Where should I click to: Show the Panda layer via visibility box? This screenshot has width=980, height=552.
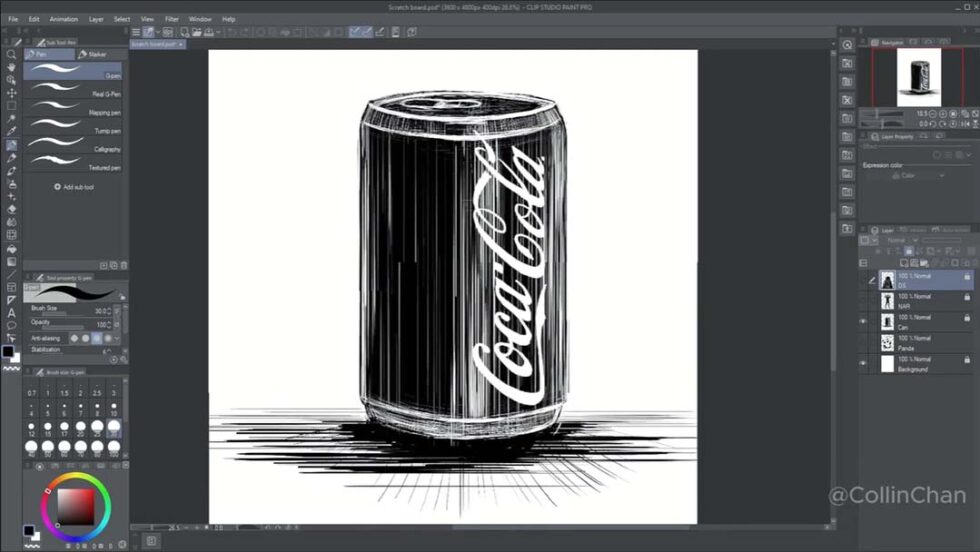pos(863,343)
